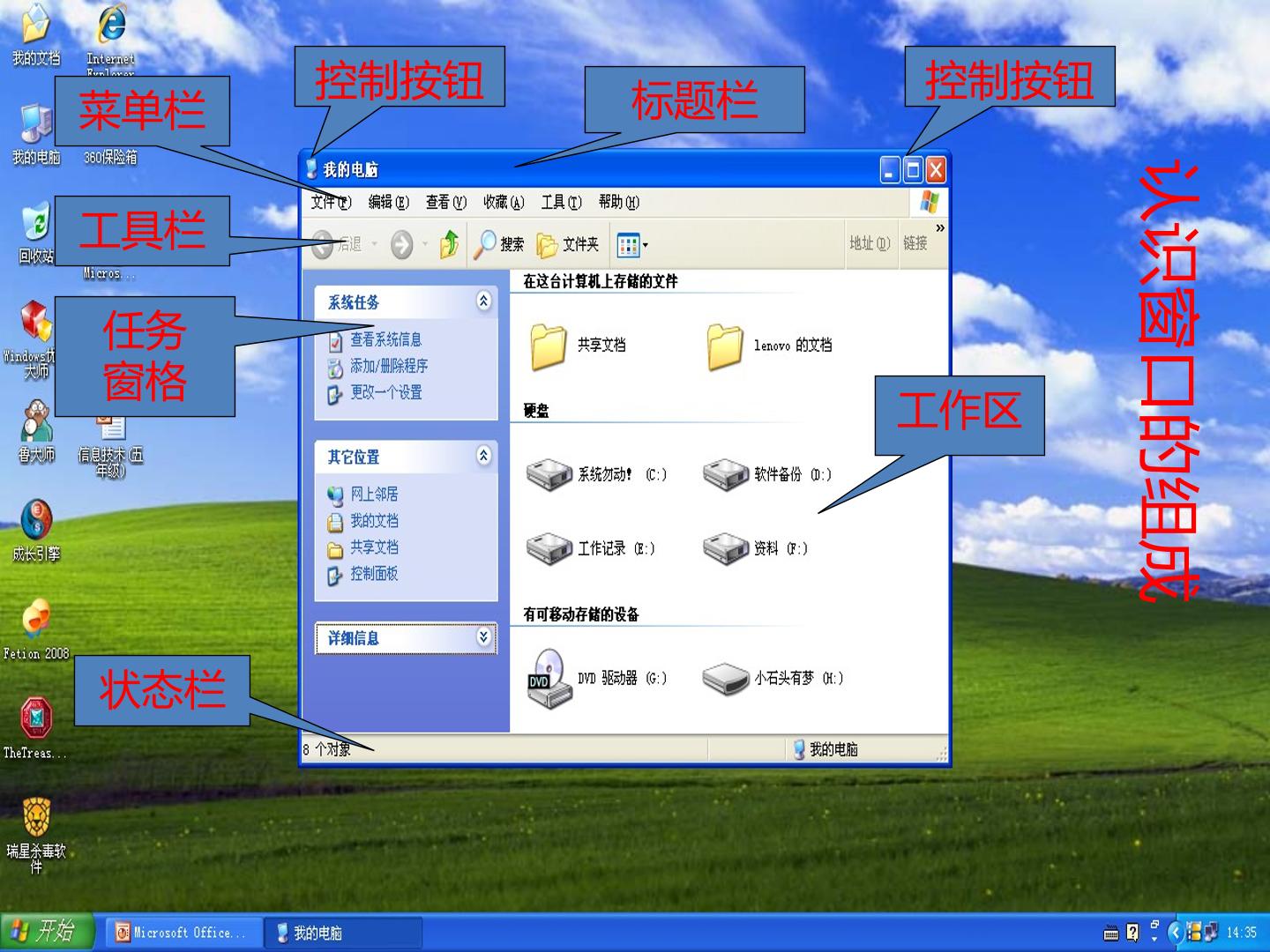Screen dimensions: 1270x952
Task: Open the Forward button history dropdown arrow
Action: click(x=425, y=244)
